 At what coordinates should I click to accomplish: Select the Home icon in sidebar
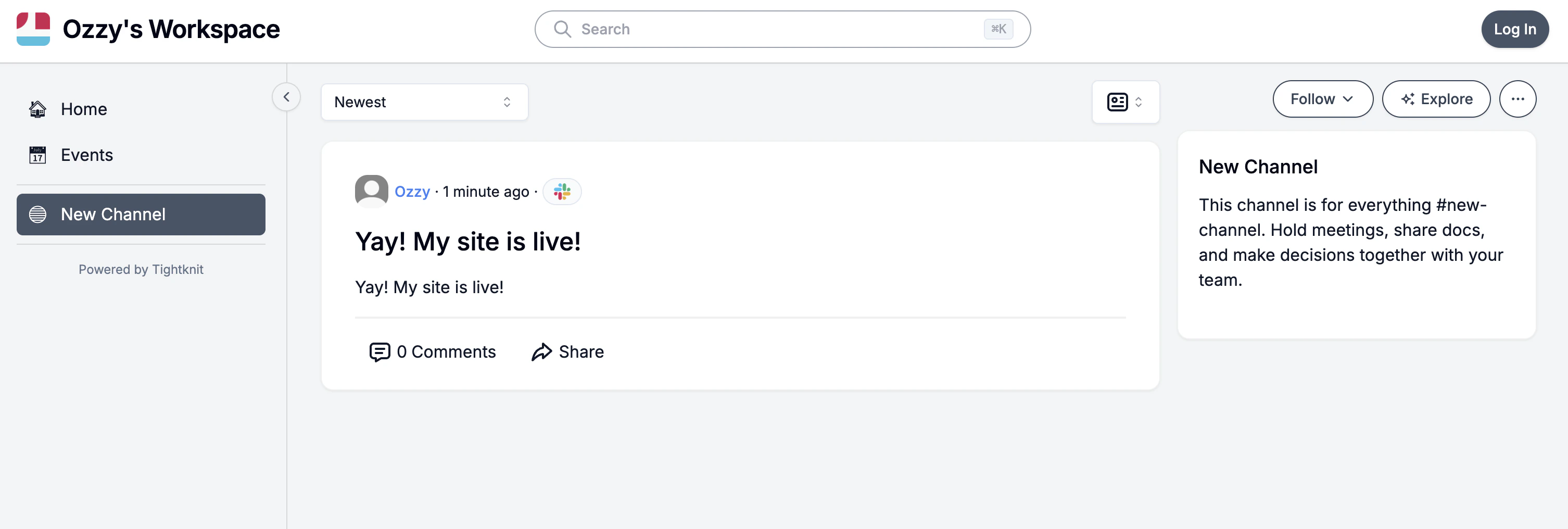[x=37, y=109]
